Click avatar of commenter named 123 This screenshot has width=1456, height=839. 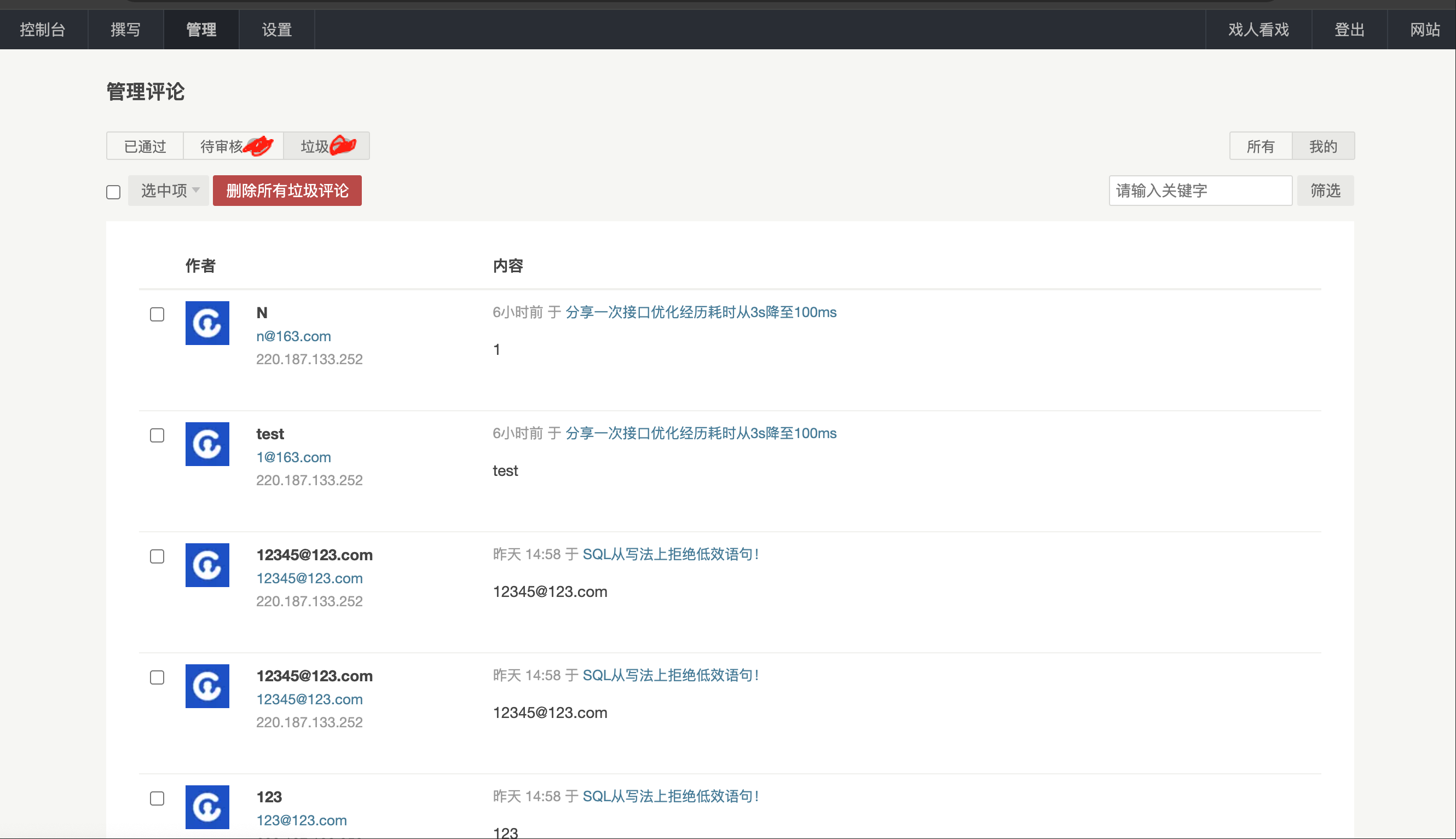[x=207, y=807]
